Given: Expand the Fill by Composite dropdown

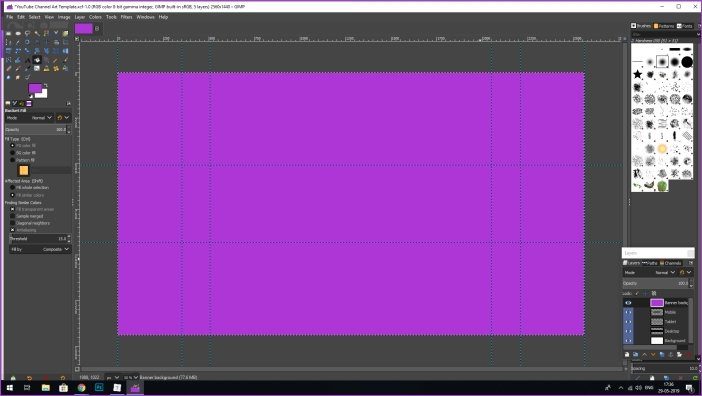Looking at the screenshot, I should [x=40, y=249].
